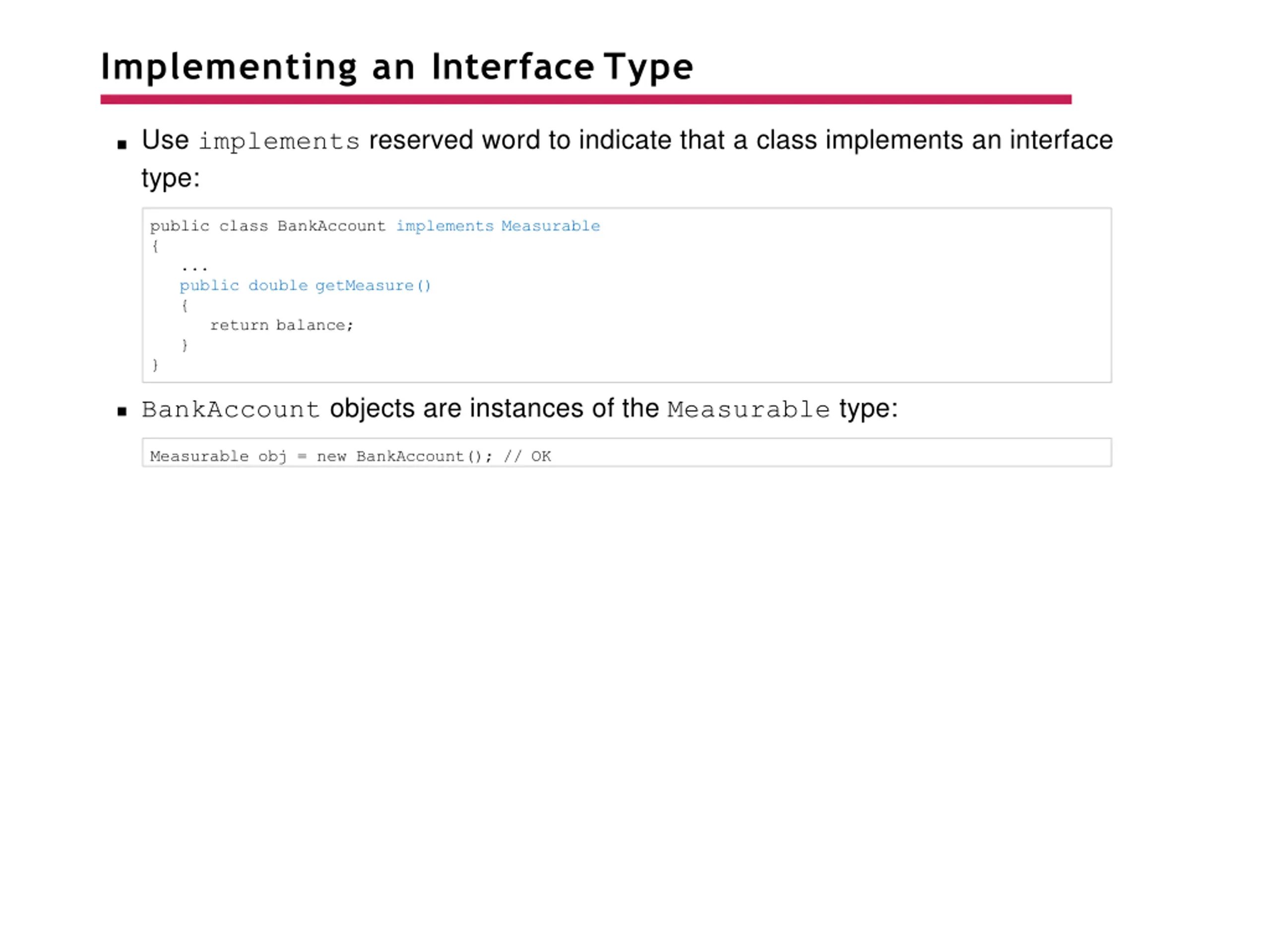The width and height of the screenshot is (1270, 952).
Task: Click the monospace "BankAccount" in second bullet
Action: point(231,410)
